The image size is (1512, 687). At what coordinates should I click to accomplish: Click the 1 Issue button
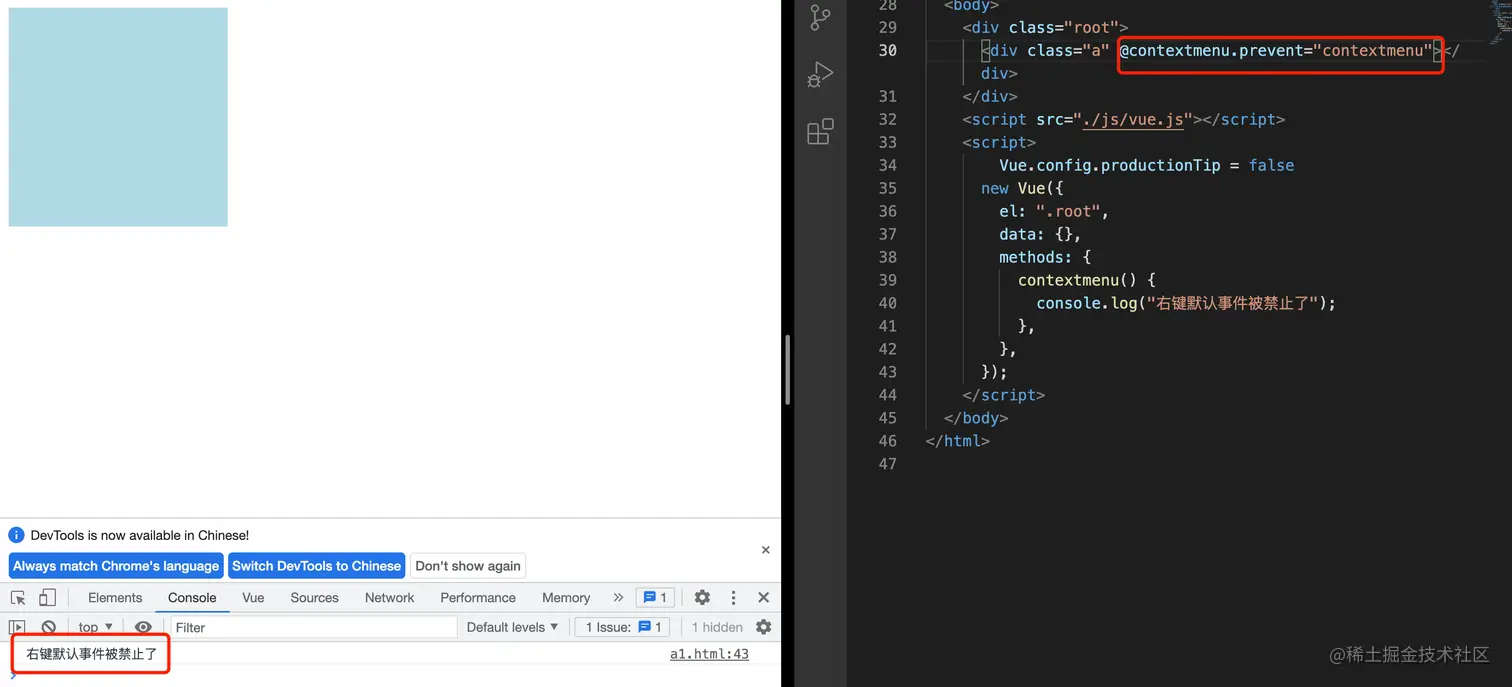(x=622, y=627)
